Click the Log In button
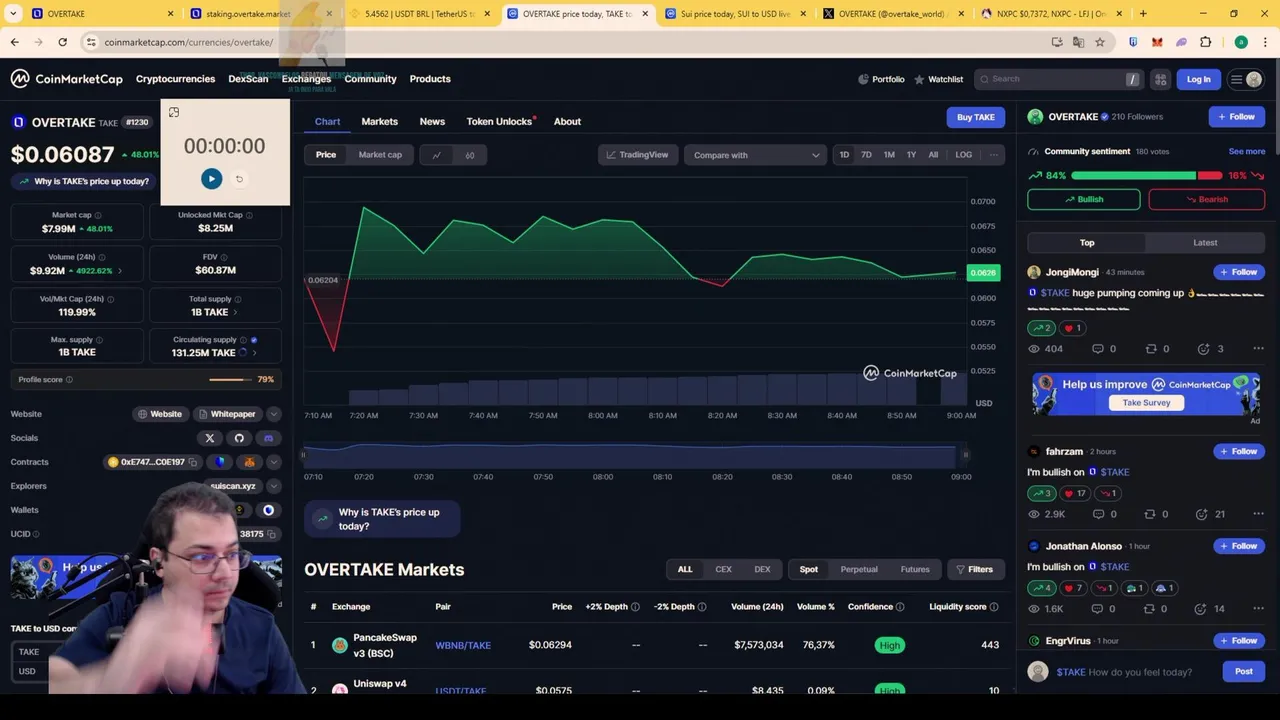The image size is (1280, 720). point(1198,79)
